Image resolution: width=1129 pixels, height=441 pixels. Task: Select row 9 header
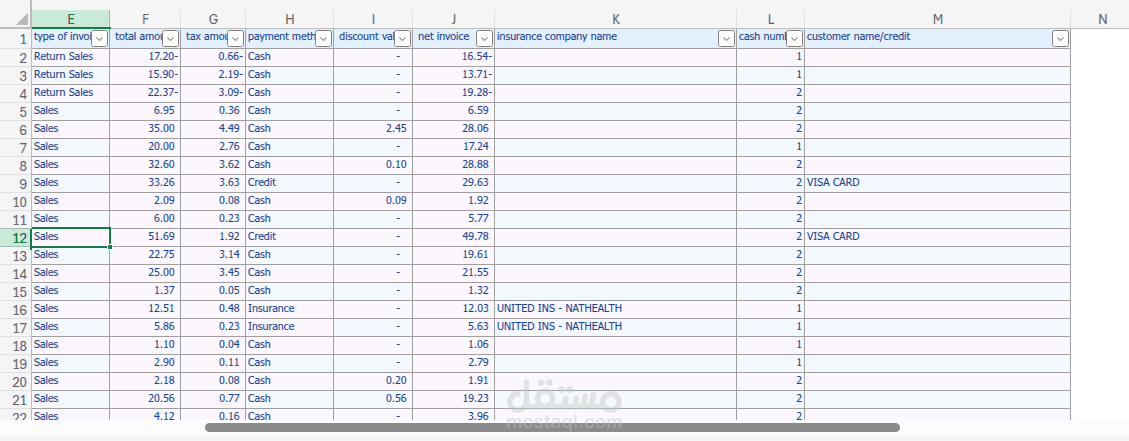[16, 184]
